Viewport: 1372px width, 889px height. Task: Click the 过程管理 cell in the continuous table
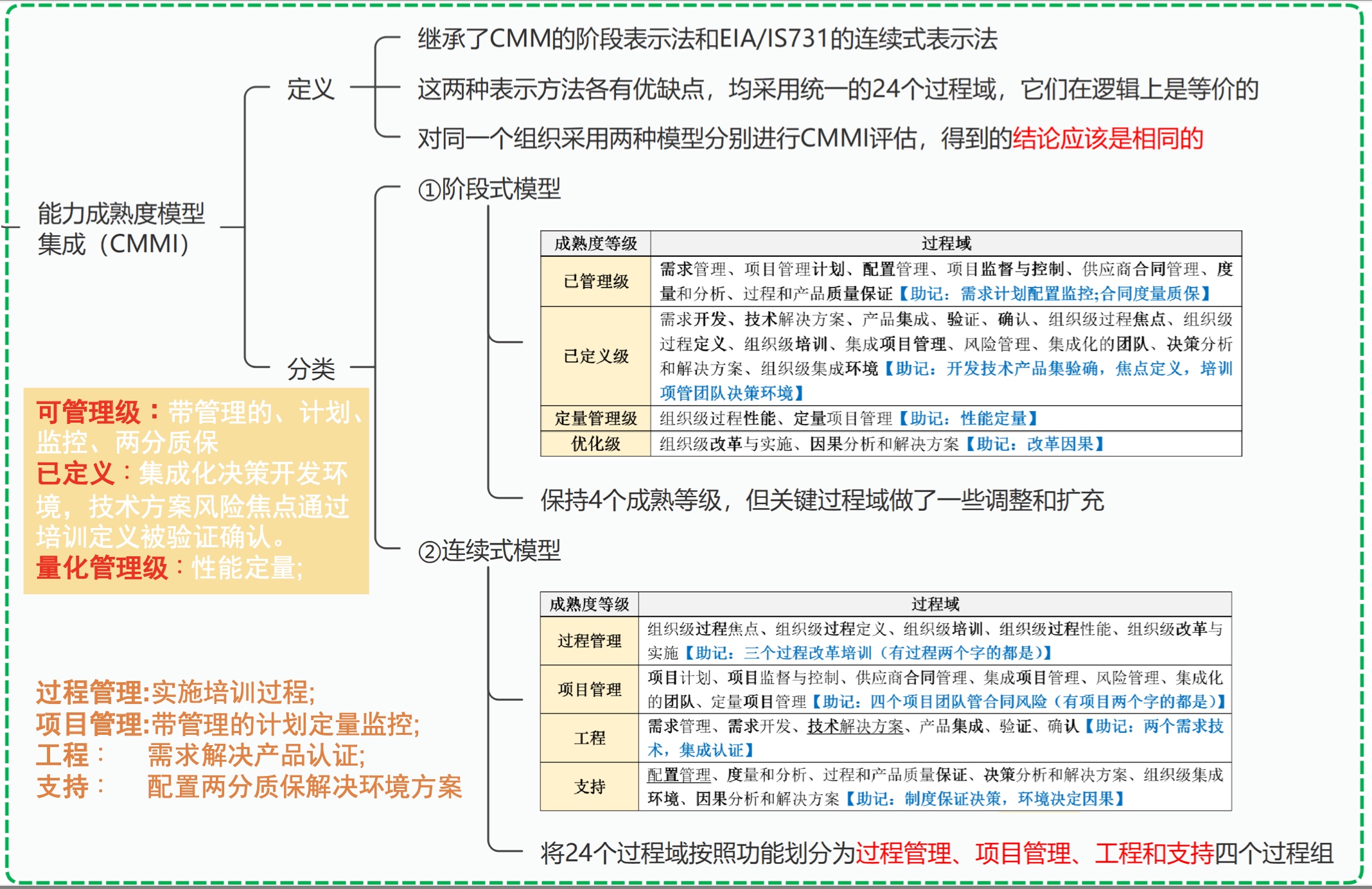[589, 640]
